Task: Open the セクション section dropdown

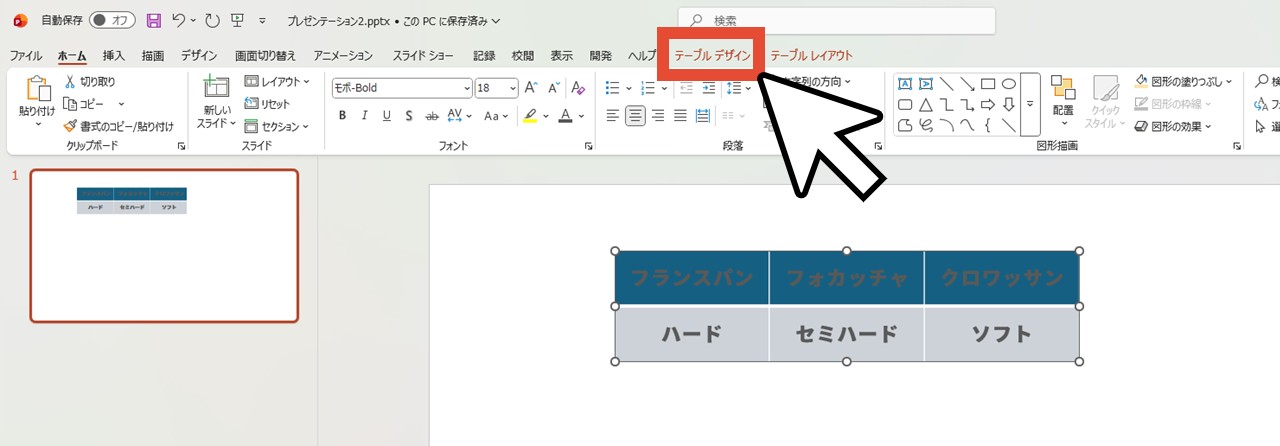Action: (x=277, y=126)
